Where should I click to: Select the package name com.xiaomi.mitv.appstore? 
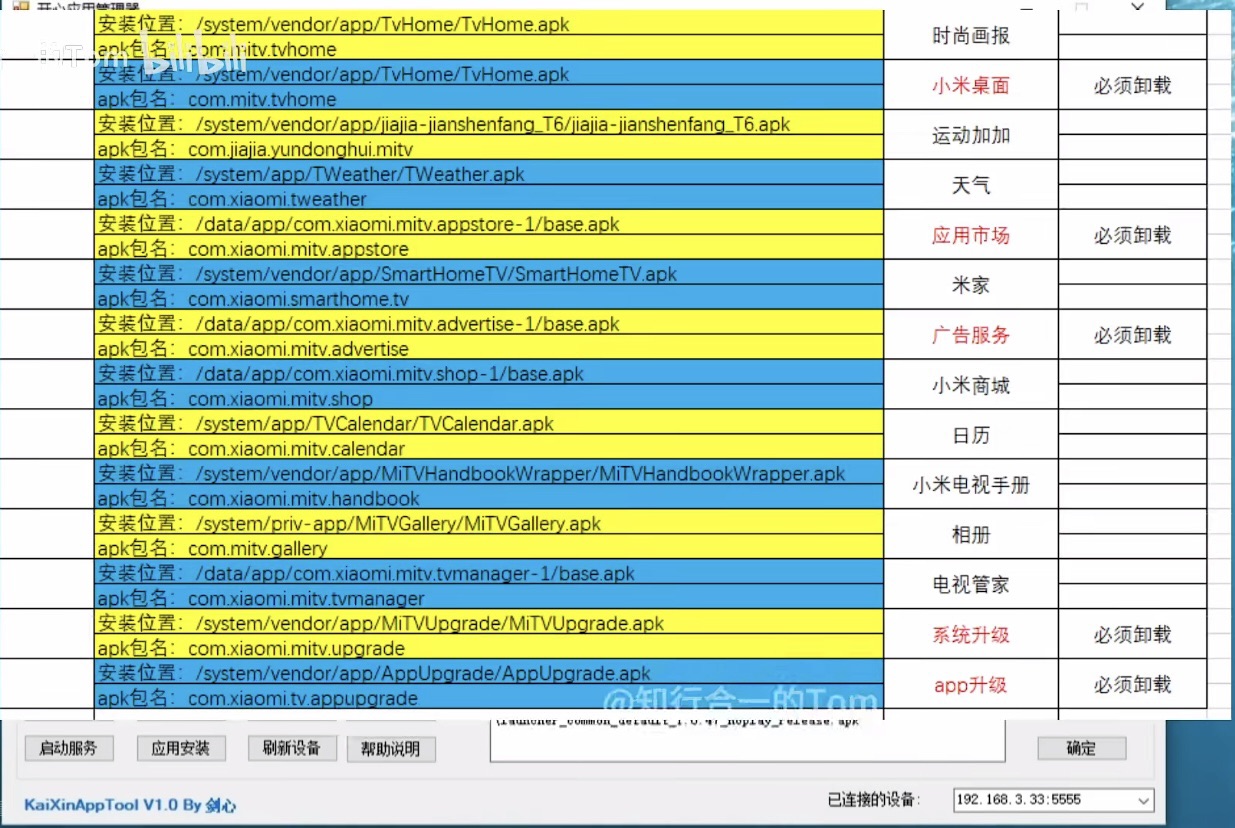[x=298, y=249]
